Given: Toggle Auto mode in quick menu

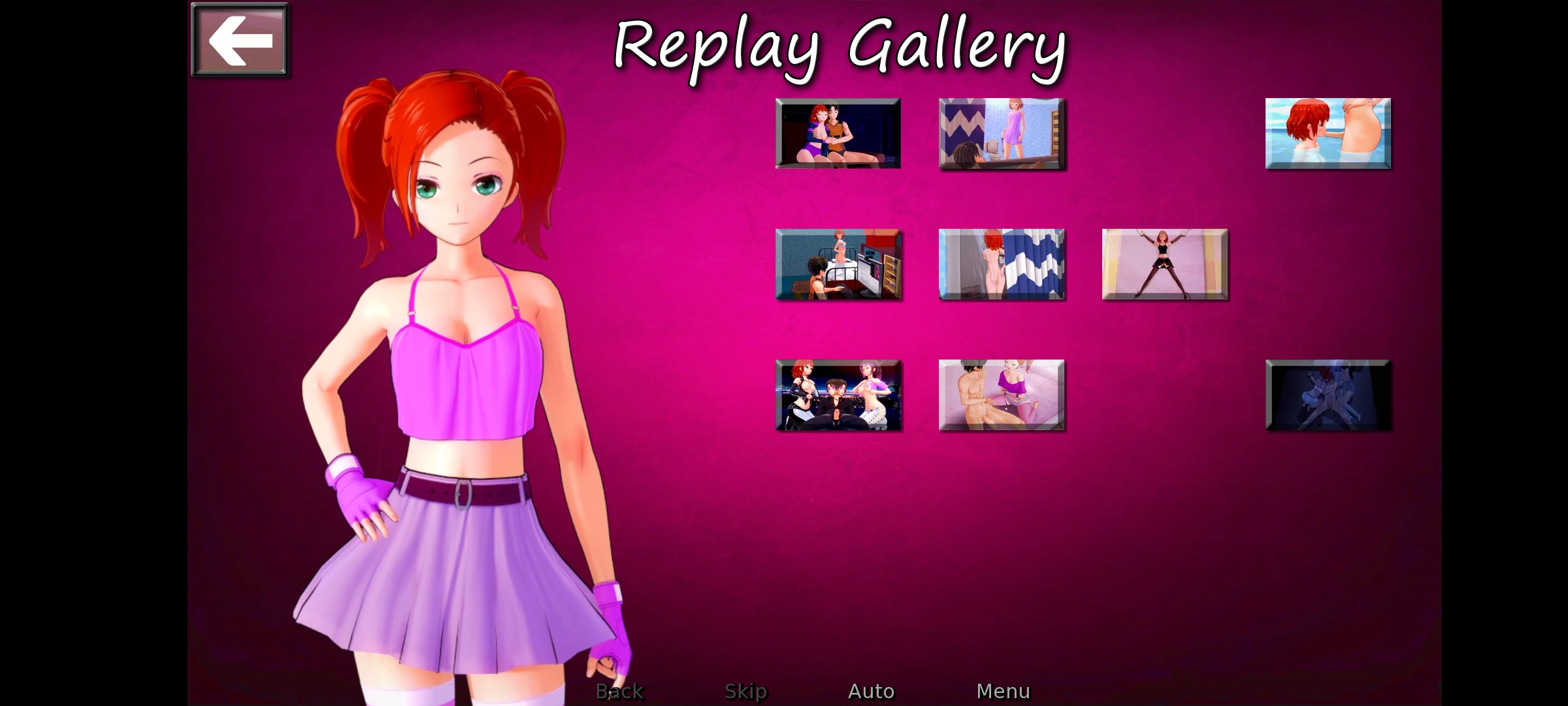Looking at the screenshot, I should (871, 691).
